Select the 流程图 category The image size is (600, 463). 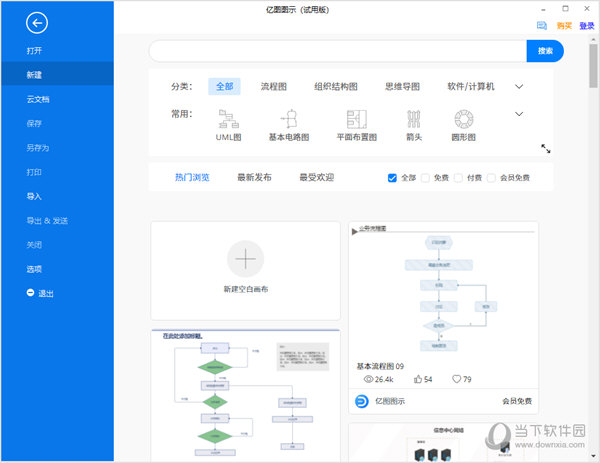pyautogui.click(x=274, y=86)
